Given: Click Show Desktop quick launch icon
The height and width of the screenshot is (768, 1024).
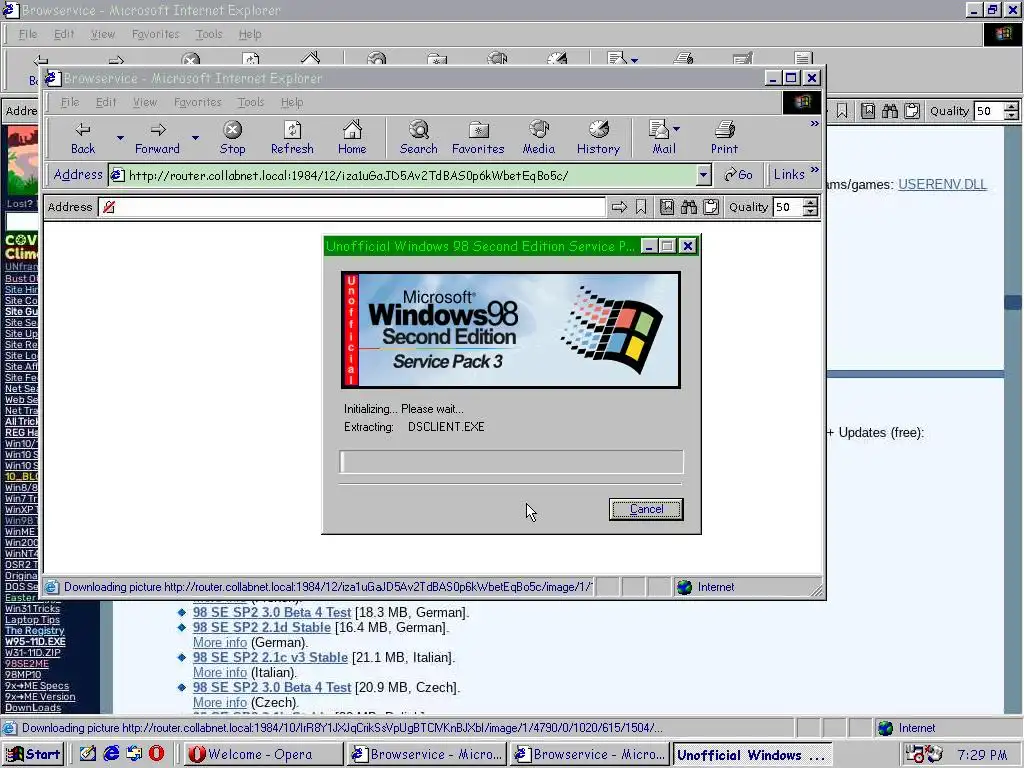Looking at the screenshot, I should click(88, 754).
